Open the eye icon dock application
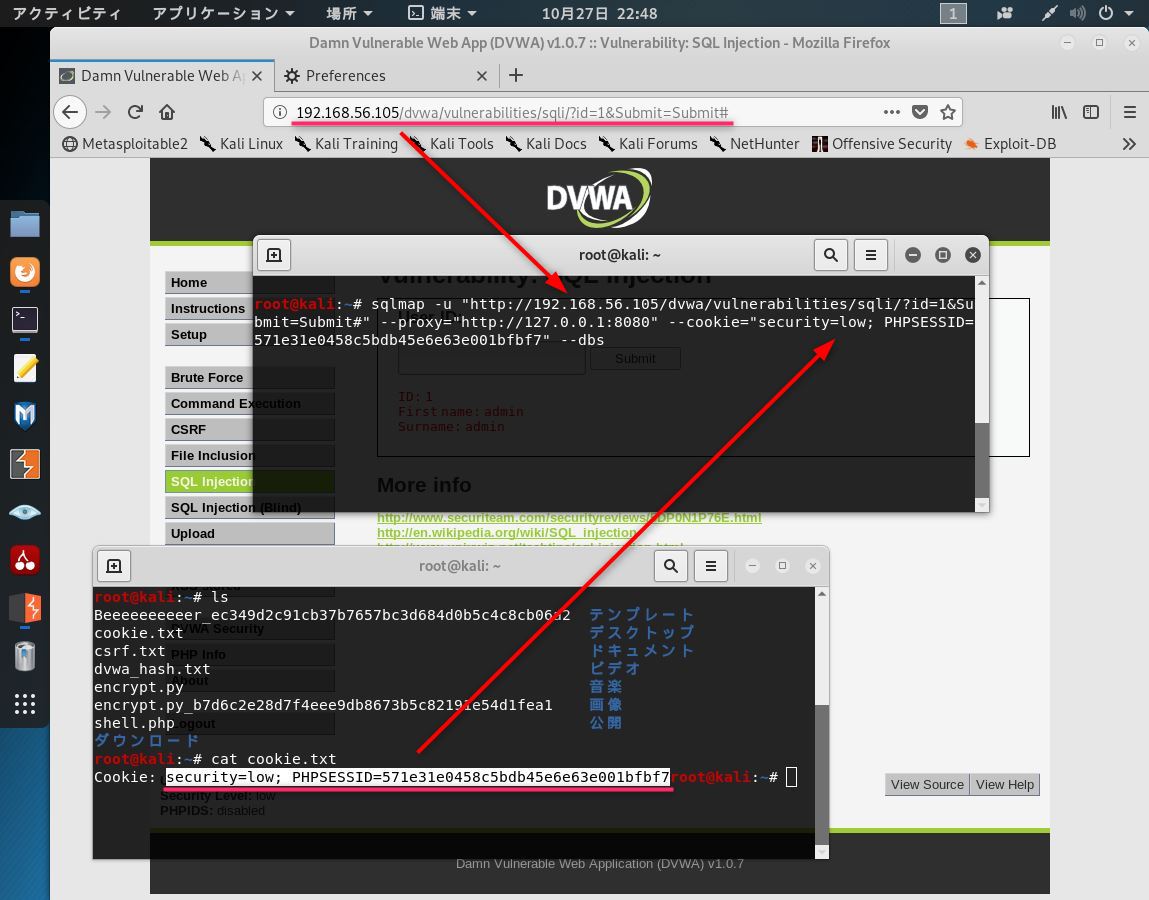The height and width of the screenshot is (900, 1149). 25,512
